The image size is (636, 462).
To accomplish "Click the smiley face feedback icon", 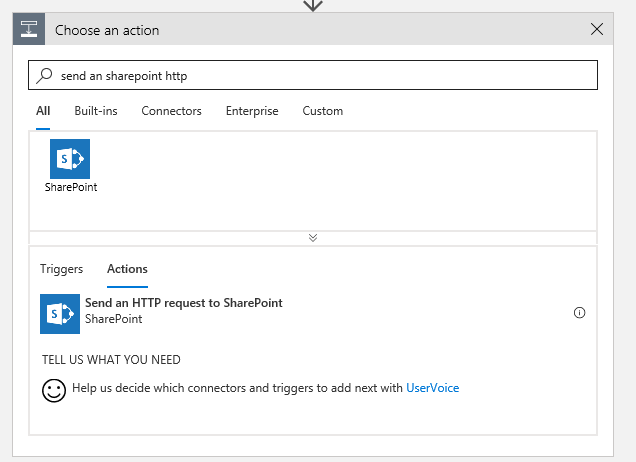I will (x=54, y=390).
